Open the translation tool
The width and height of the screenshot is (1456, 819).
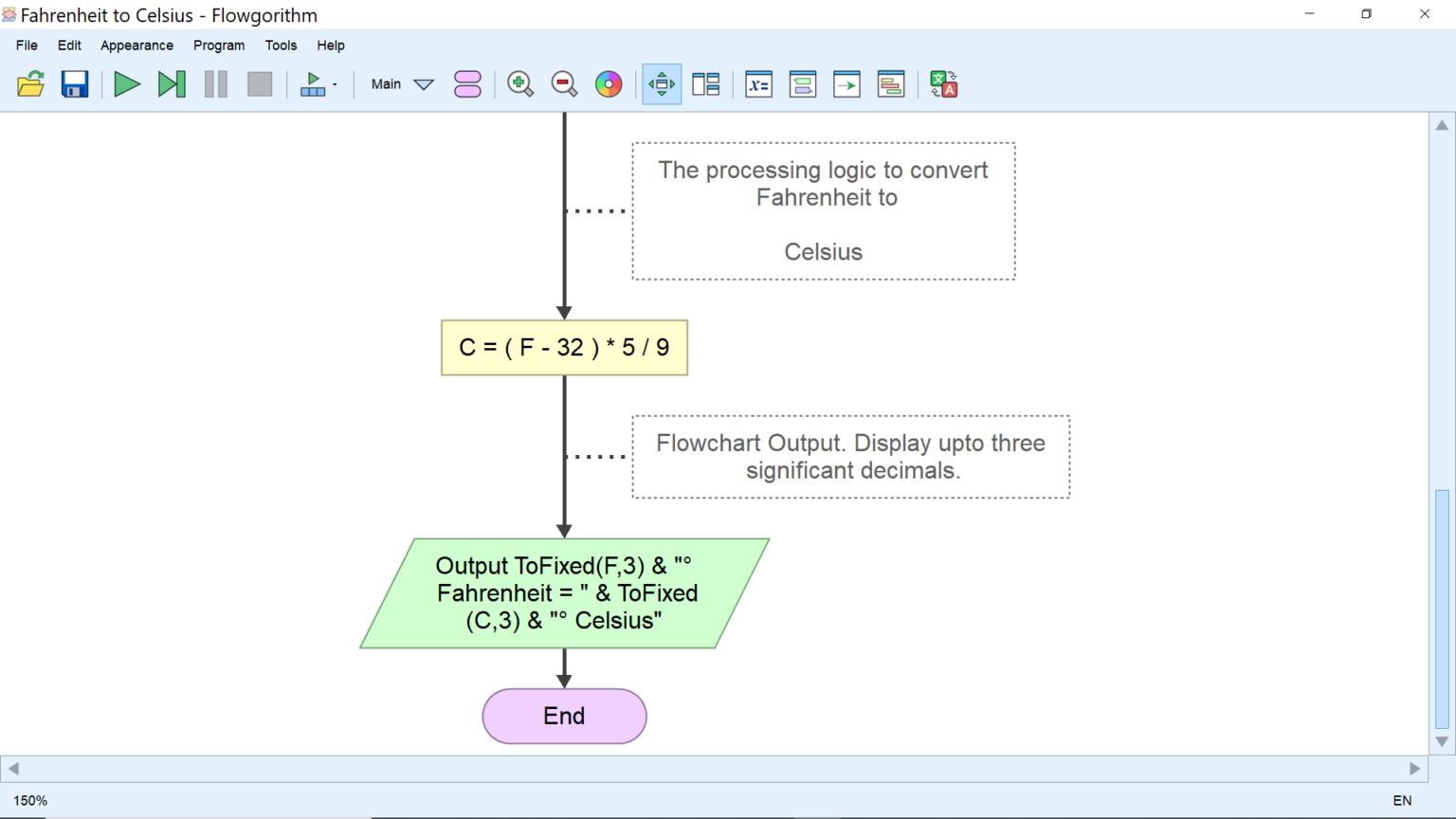pos(943,84)
